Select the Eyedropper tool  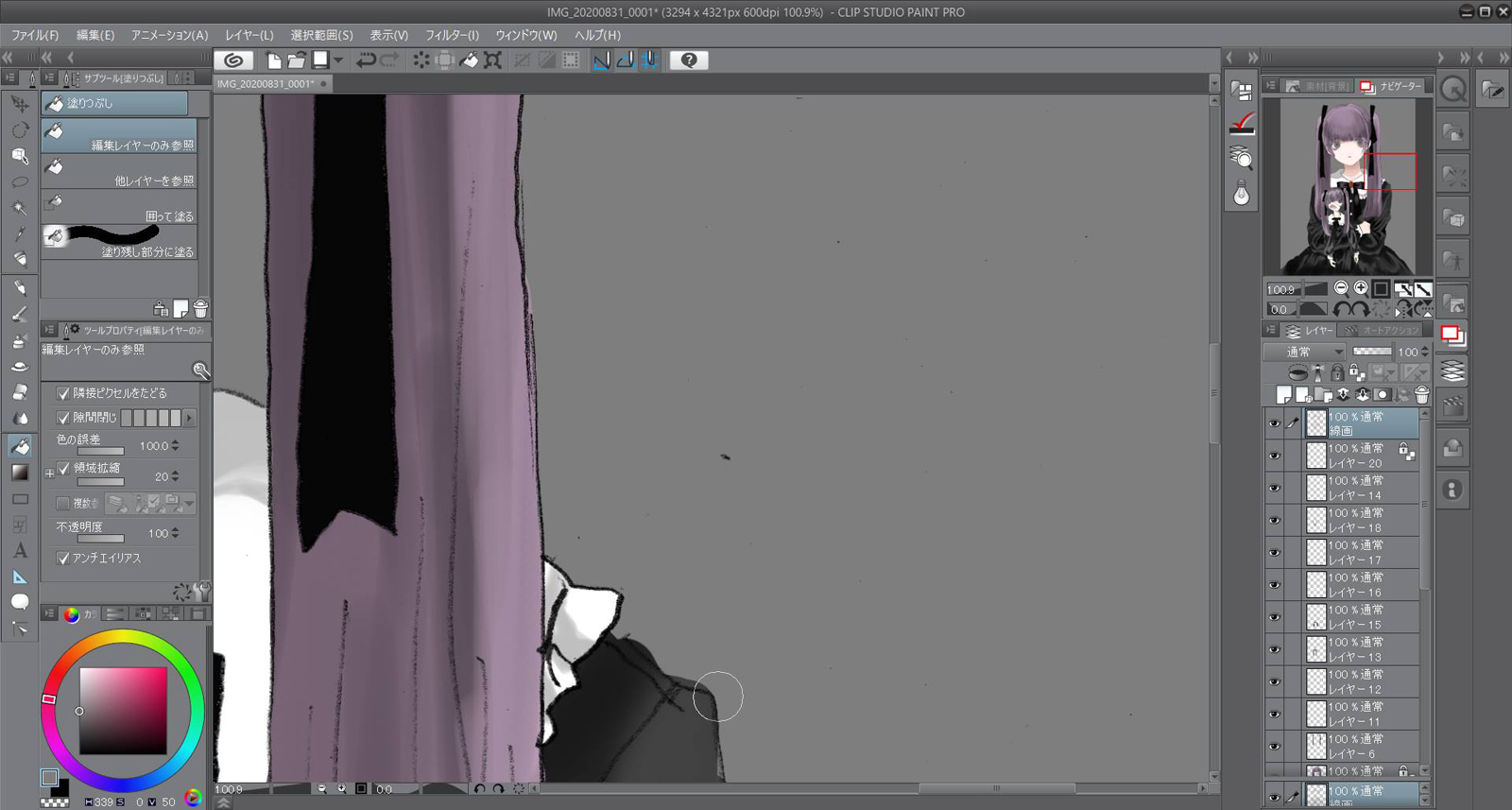20,233
